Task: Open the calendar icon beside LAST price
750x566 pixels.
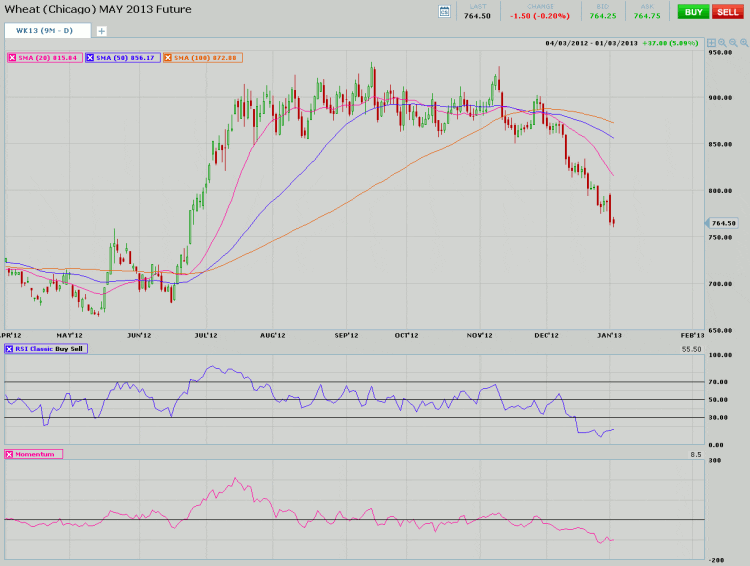Action: tap(445, 11)
